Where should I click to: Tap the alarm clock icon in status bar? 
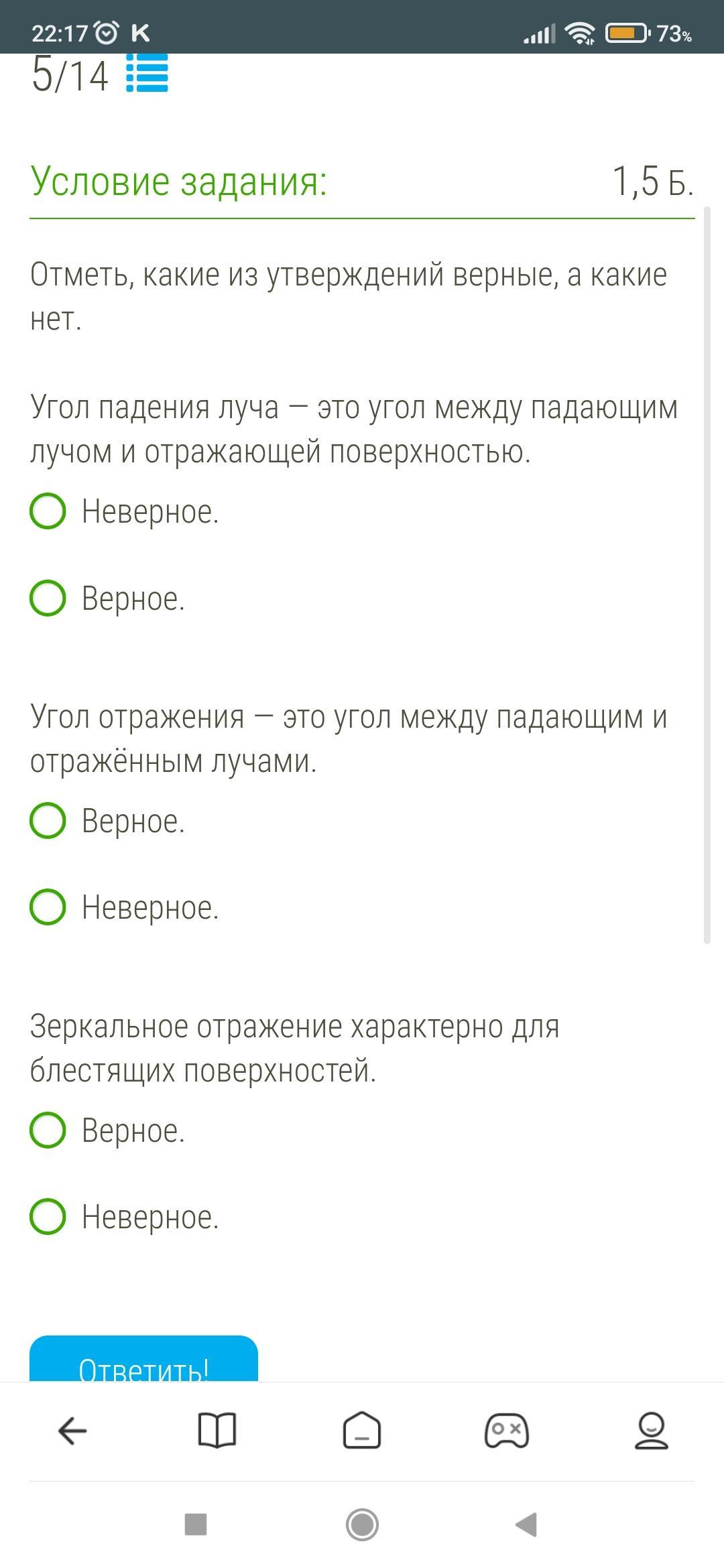pos(107,33)
